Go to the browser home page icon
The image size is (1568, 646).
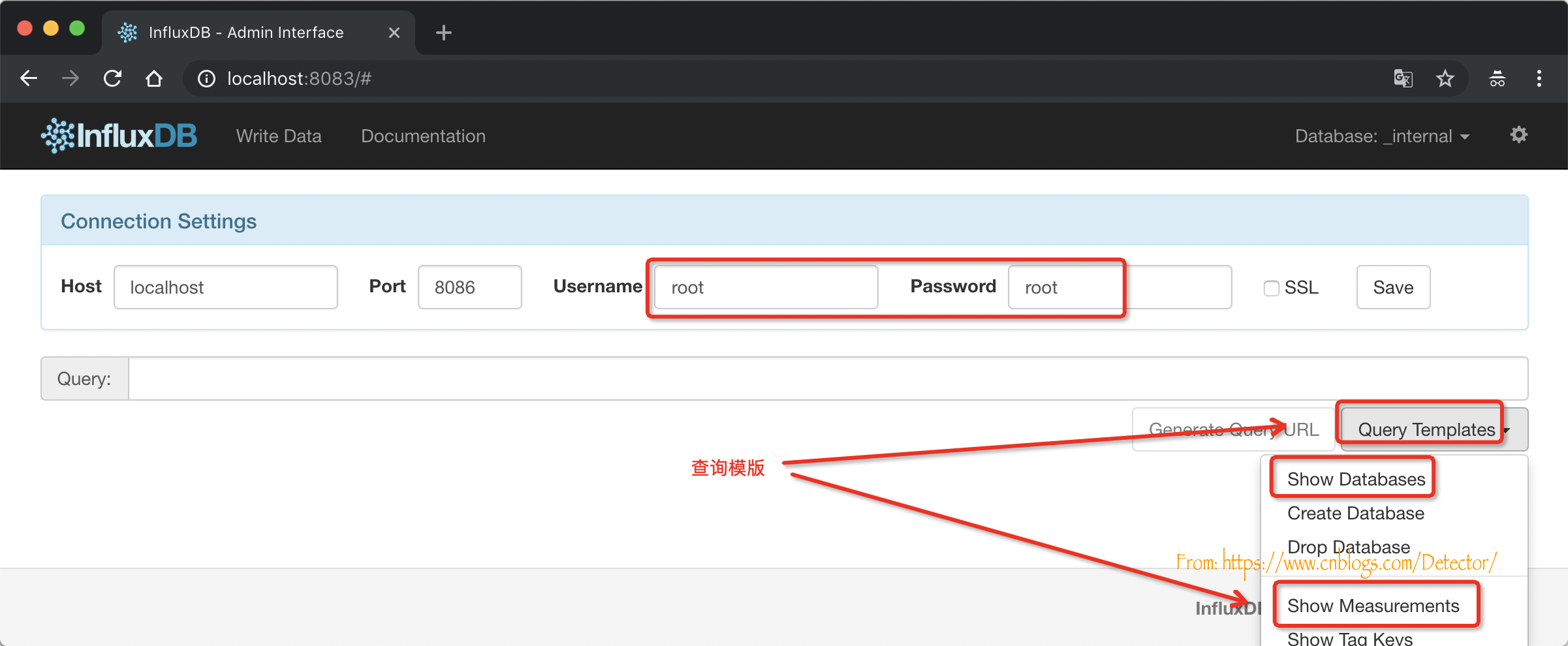(154, 78)
